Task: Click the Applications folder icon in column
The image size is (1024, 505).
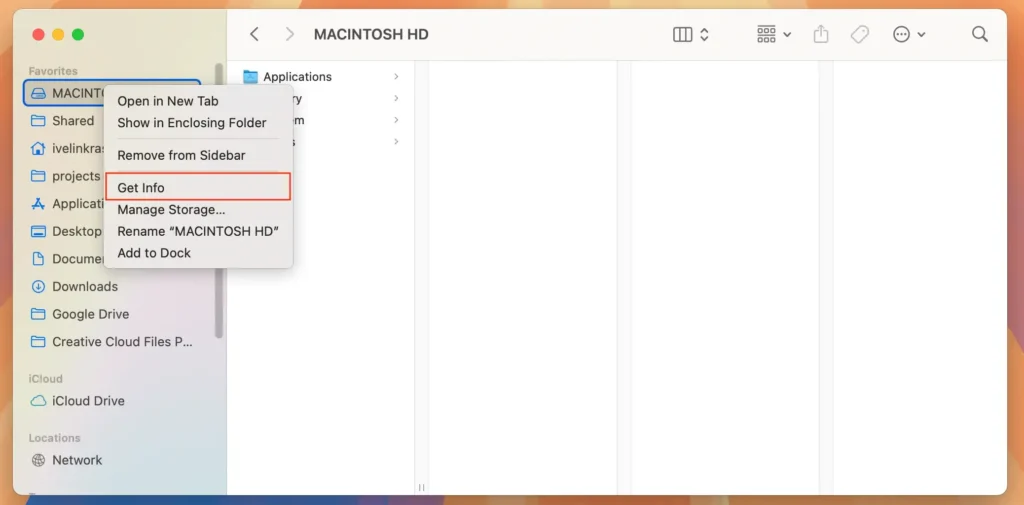Action: (x=251, y=76)
